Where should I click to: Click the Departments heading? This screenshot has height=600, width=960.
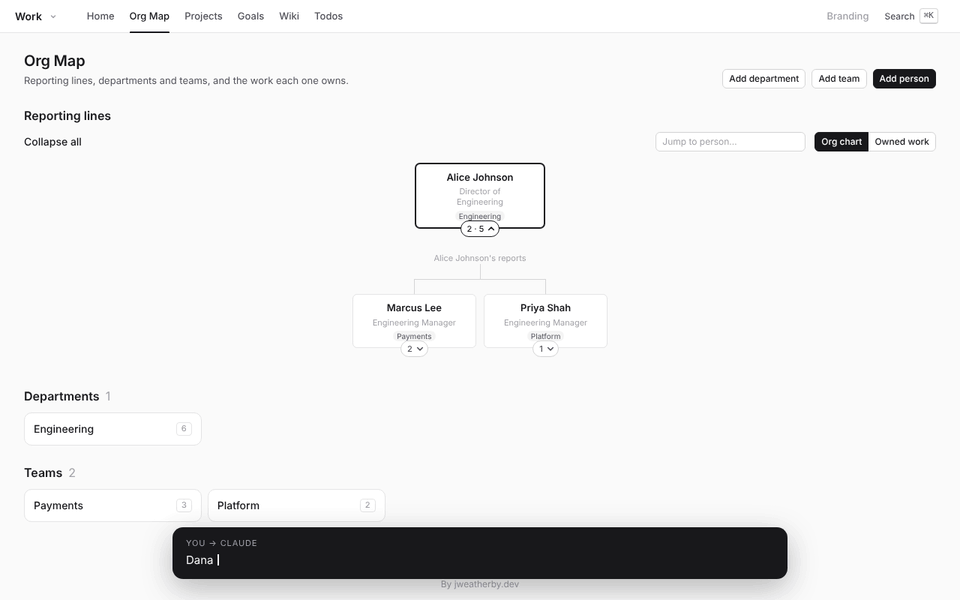tap(61, 396)
